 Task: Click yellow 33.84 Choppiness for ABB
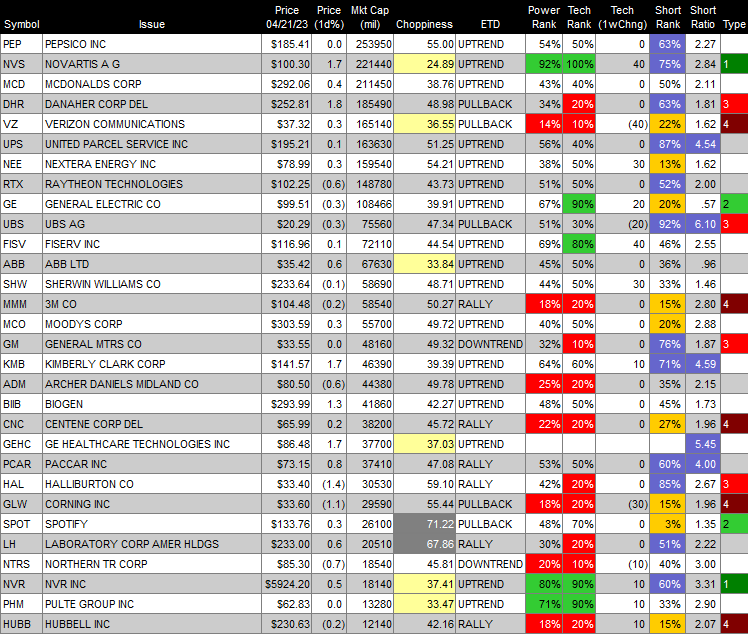tap(424, 264)
